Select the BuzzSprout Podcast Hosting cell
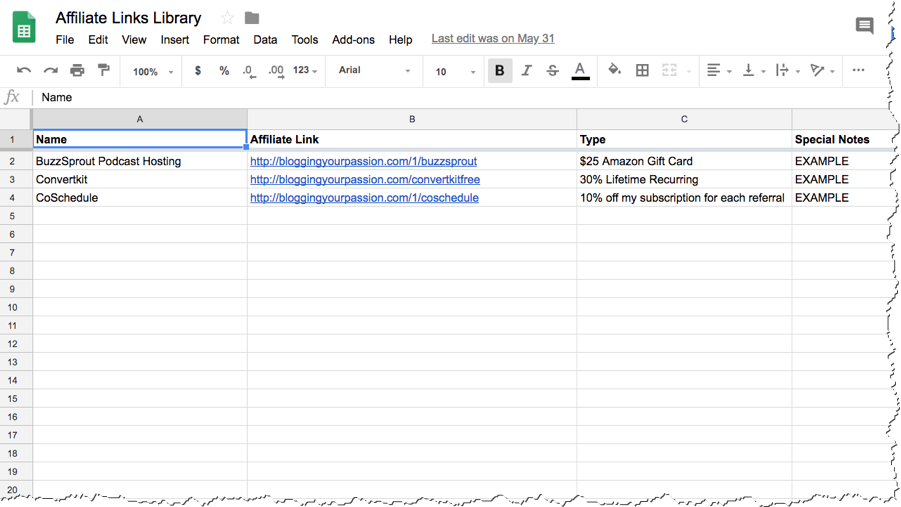Viewport: 901px width, 507px height. [140, 162]
